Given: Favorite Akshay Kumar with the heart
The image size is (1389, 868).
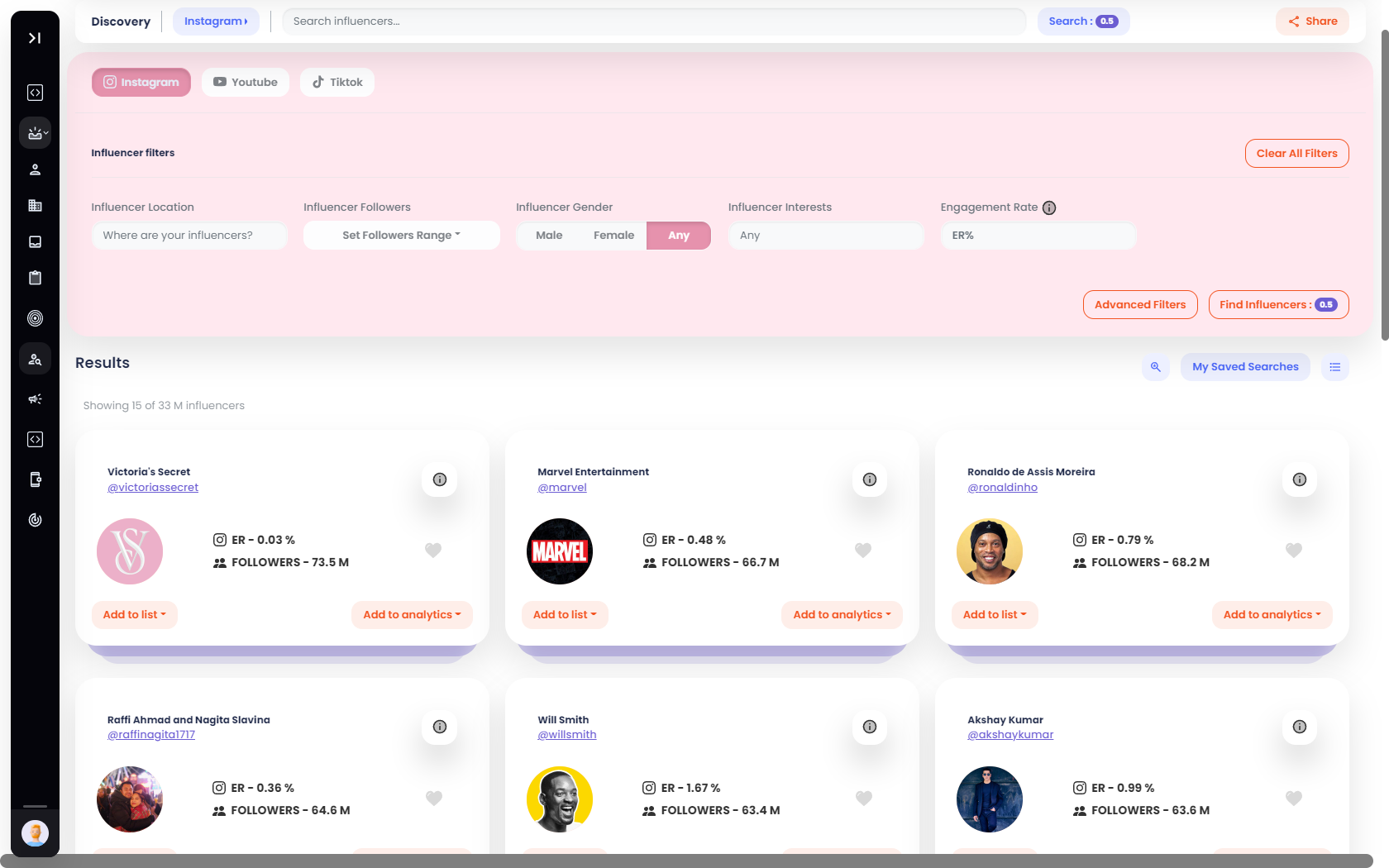Looking at the screenshot, I should 1294,798.
